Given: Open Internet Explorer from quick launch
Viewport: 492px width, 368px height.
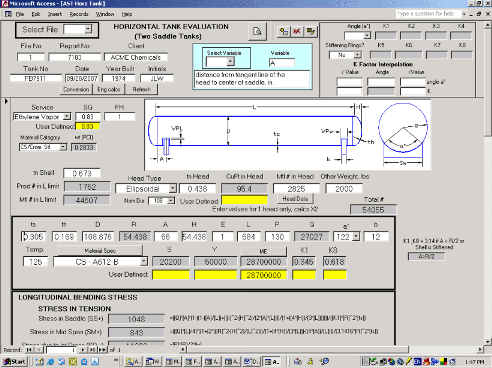Looking at the screenshot, I should (50, 362).
